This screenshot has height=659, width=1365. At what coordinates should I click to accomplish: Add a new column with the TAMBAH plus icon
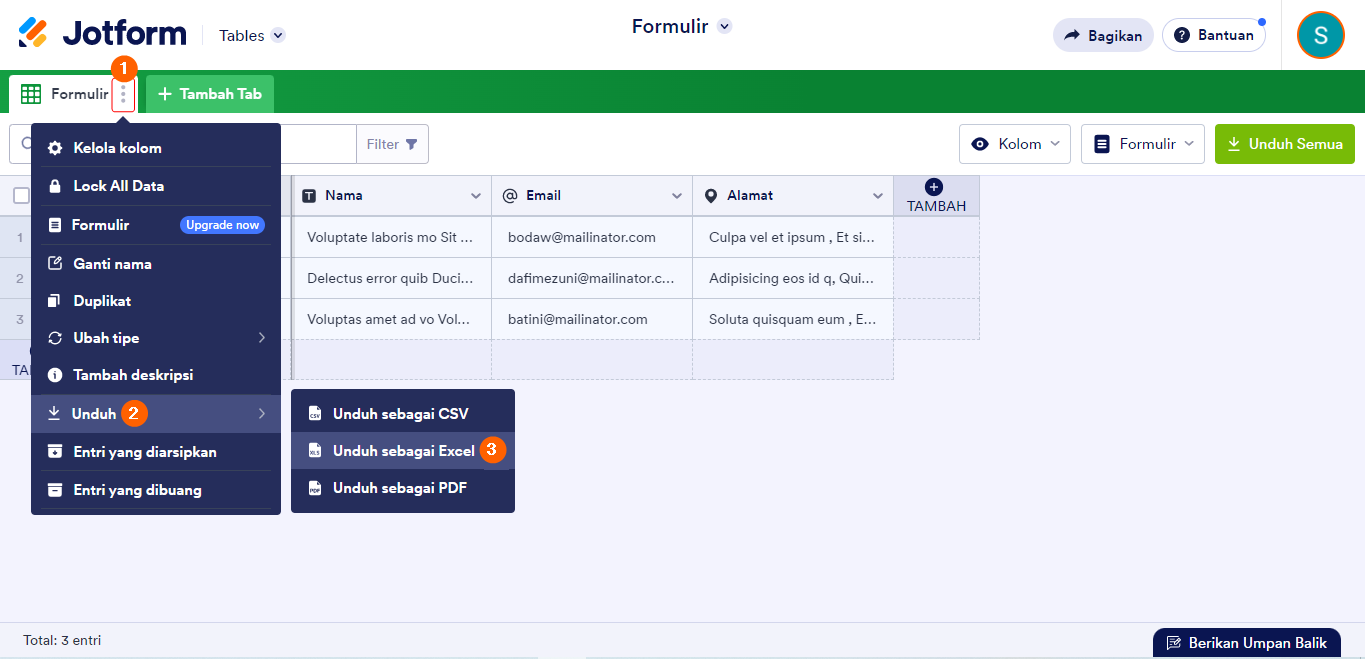click(935, 186)
